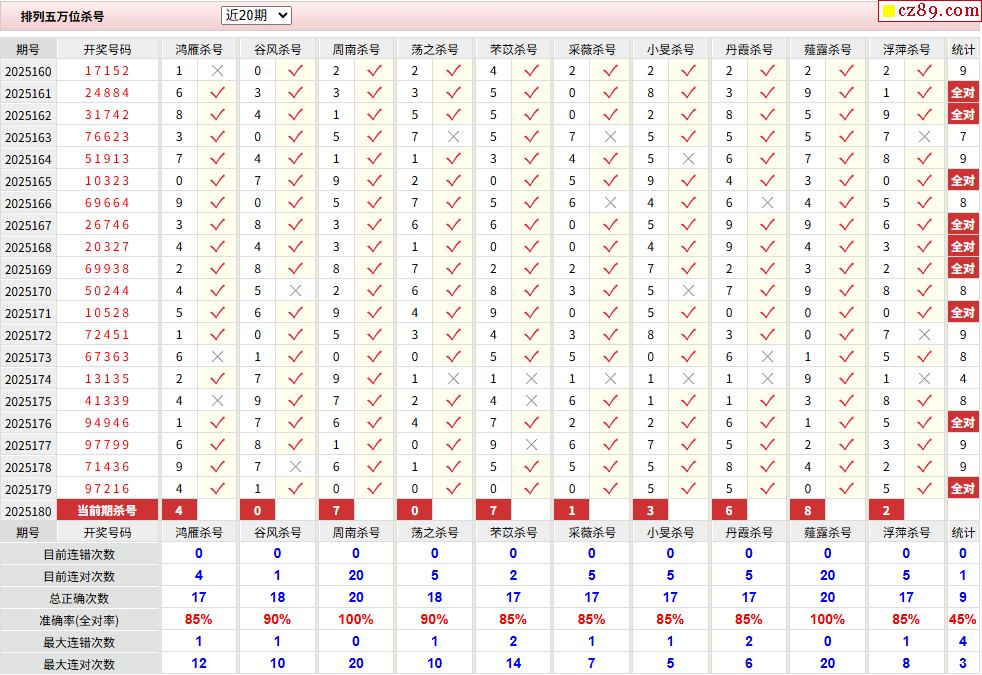Click the X mark in 芣苡杀号 for 2025175
The height and width of the screenshot is (675, 982).
click(x=531, y=401)
